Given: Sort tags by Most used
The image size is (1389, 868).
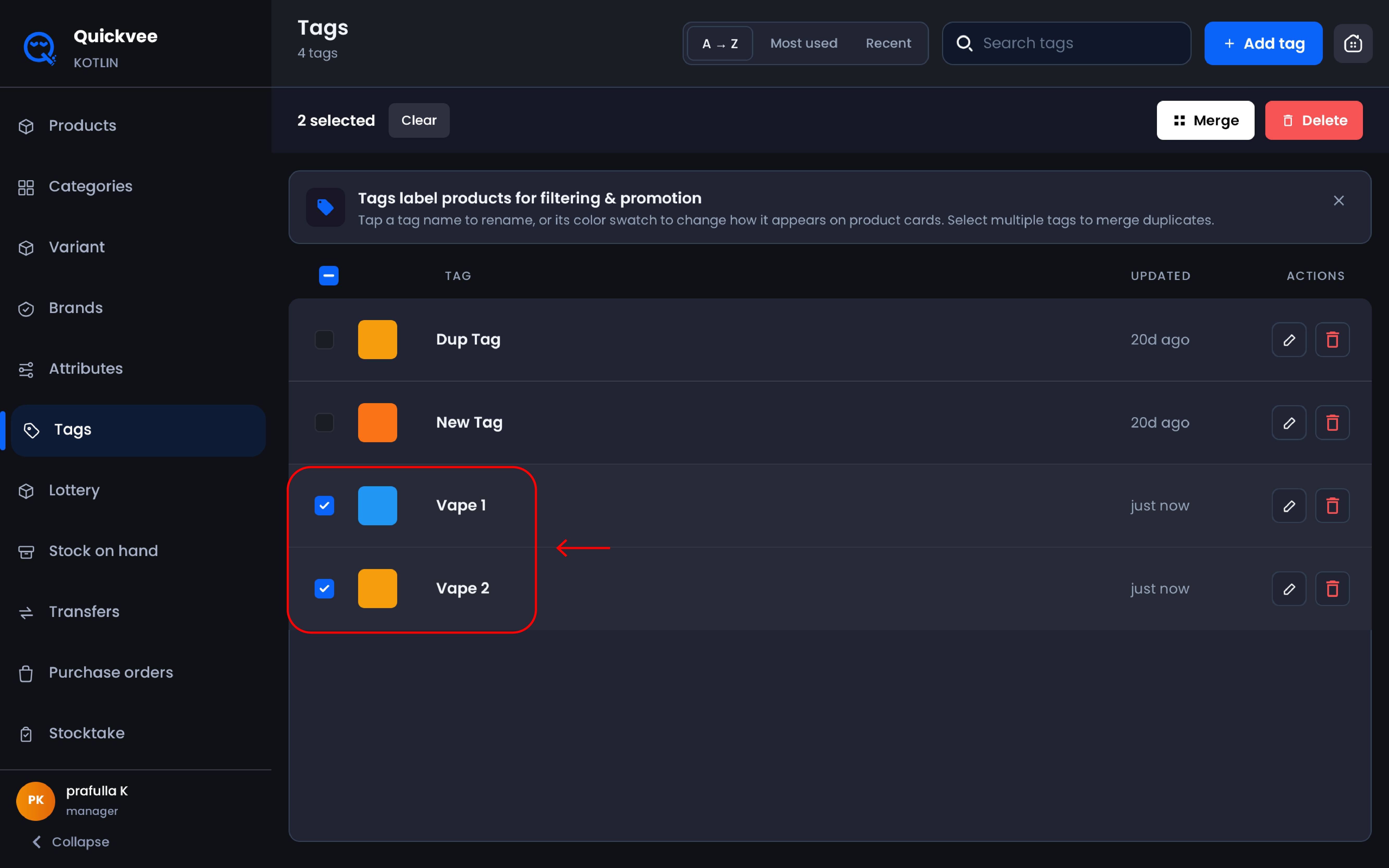Looking at the screenshot, I should 803,44.
